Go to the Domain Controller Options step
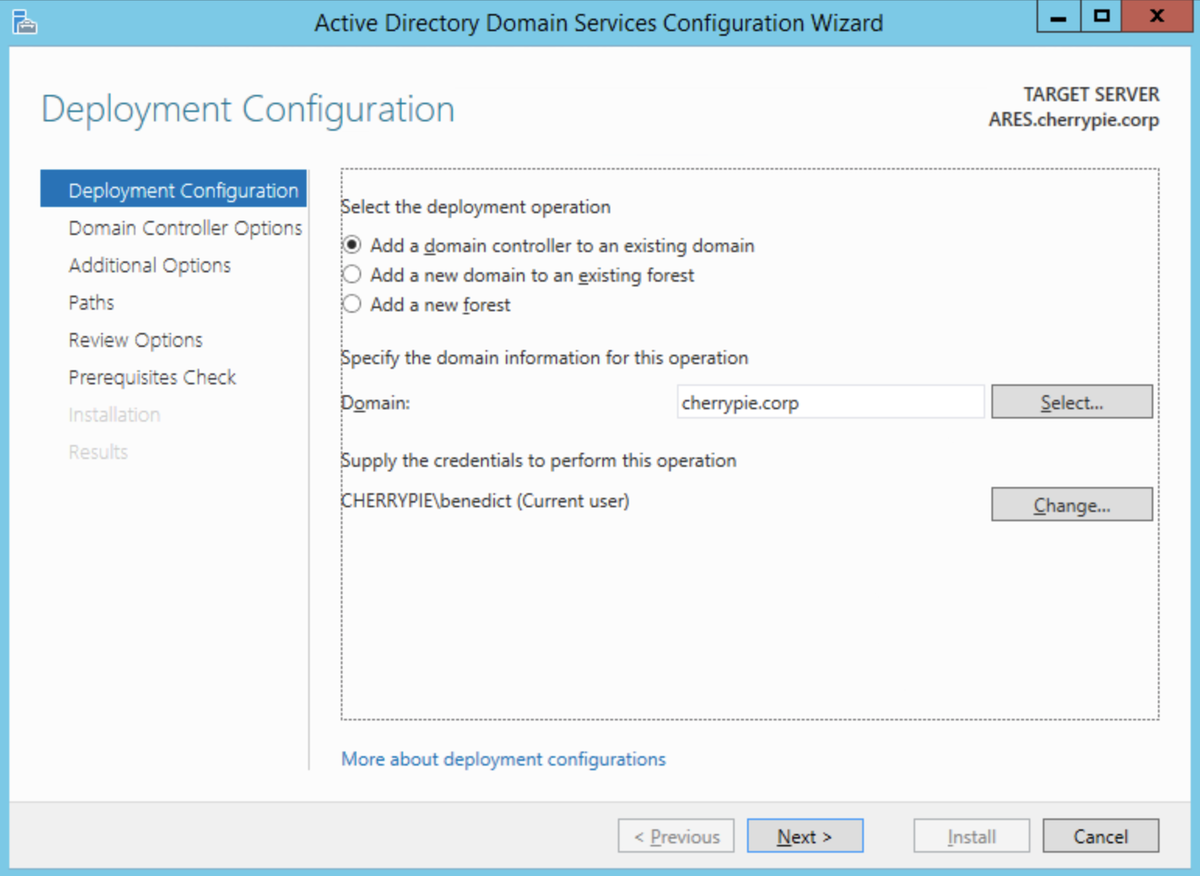The width and height of the screenshot is (1200, 876). (184, 228)
